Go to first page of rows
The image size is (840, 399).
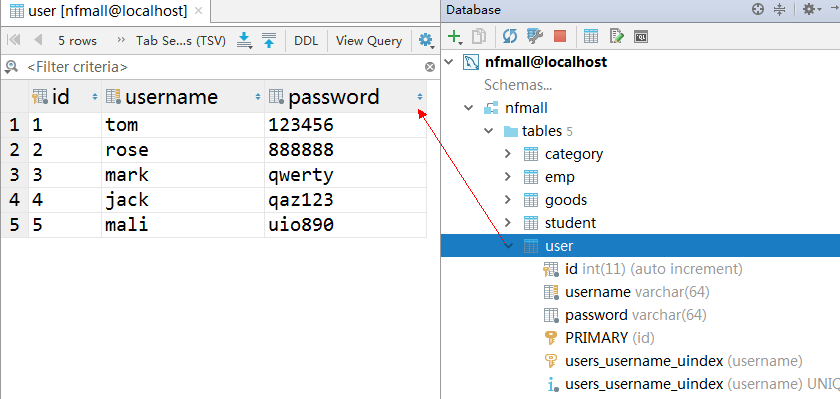click(x=14, y=40)
